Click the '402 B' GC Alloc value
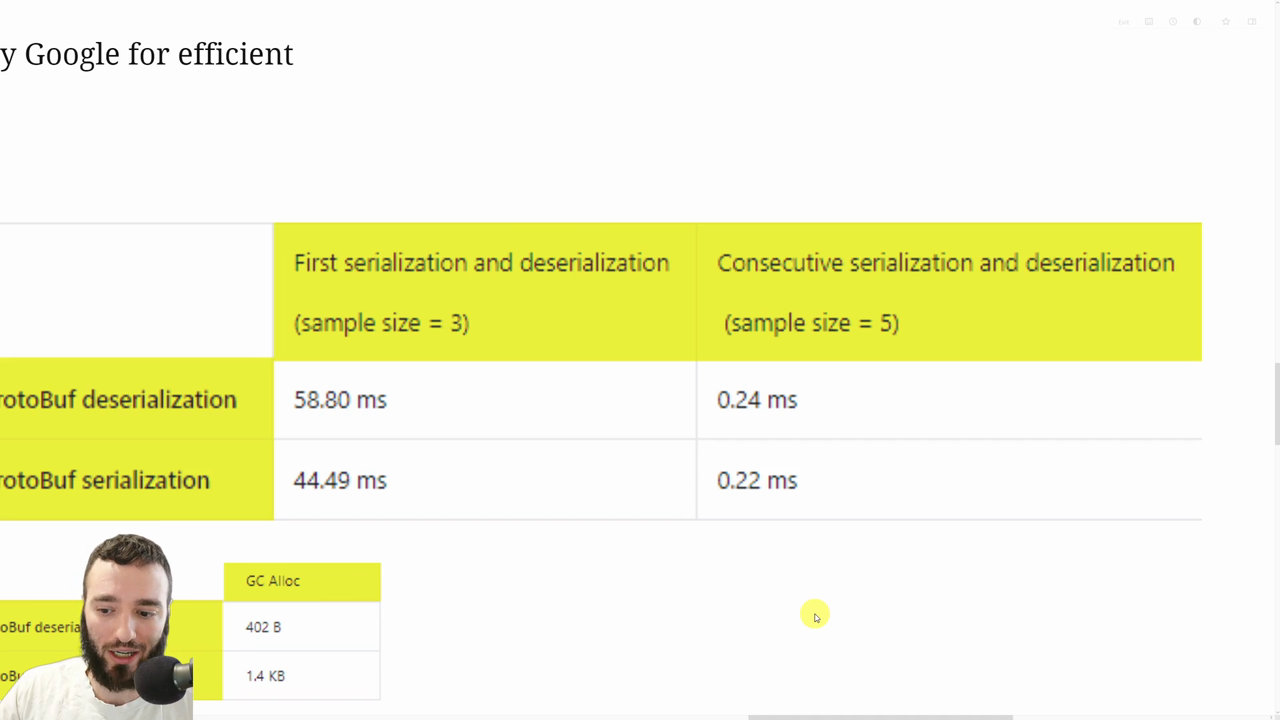The height and width of the screenshot is (720, 1280). [263, 627]
